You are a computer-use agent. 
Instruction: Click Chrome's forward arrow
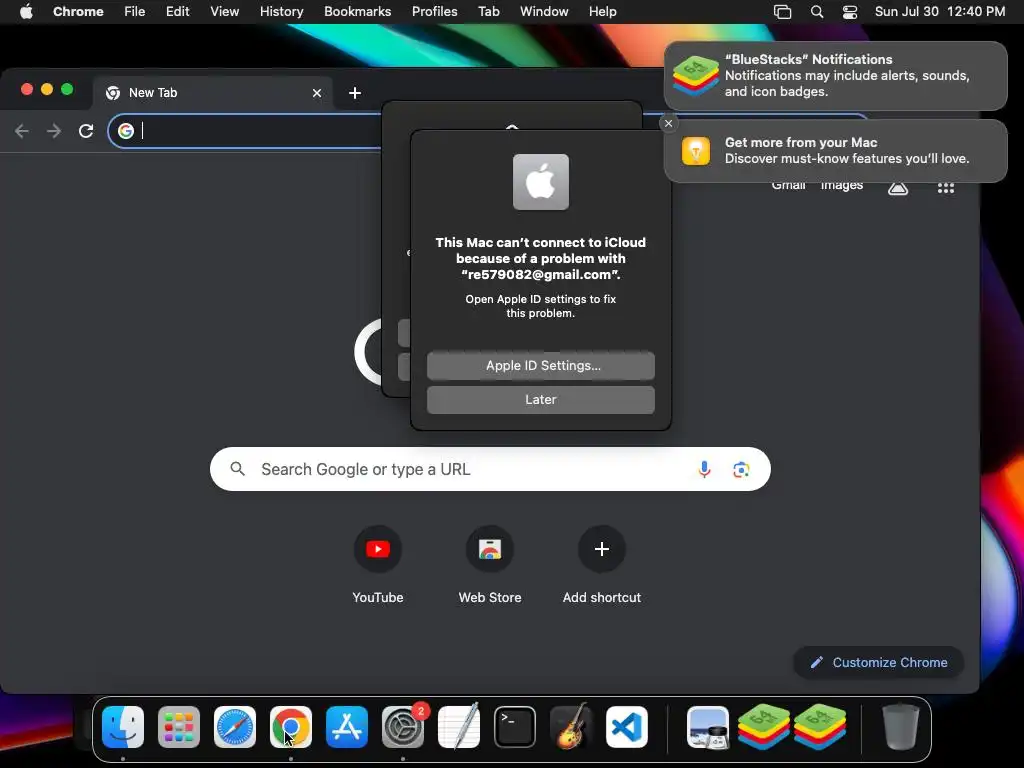click(x=54, y=131)
